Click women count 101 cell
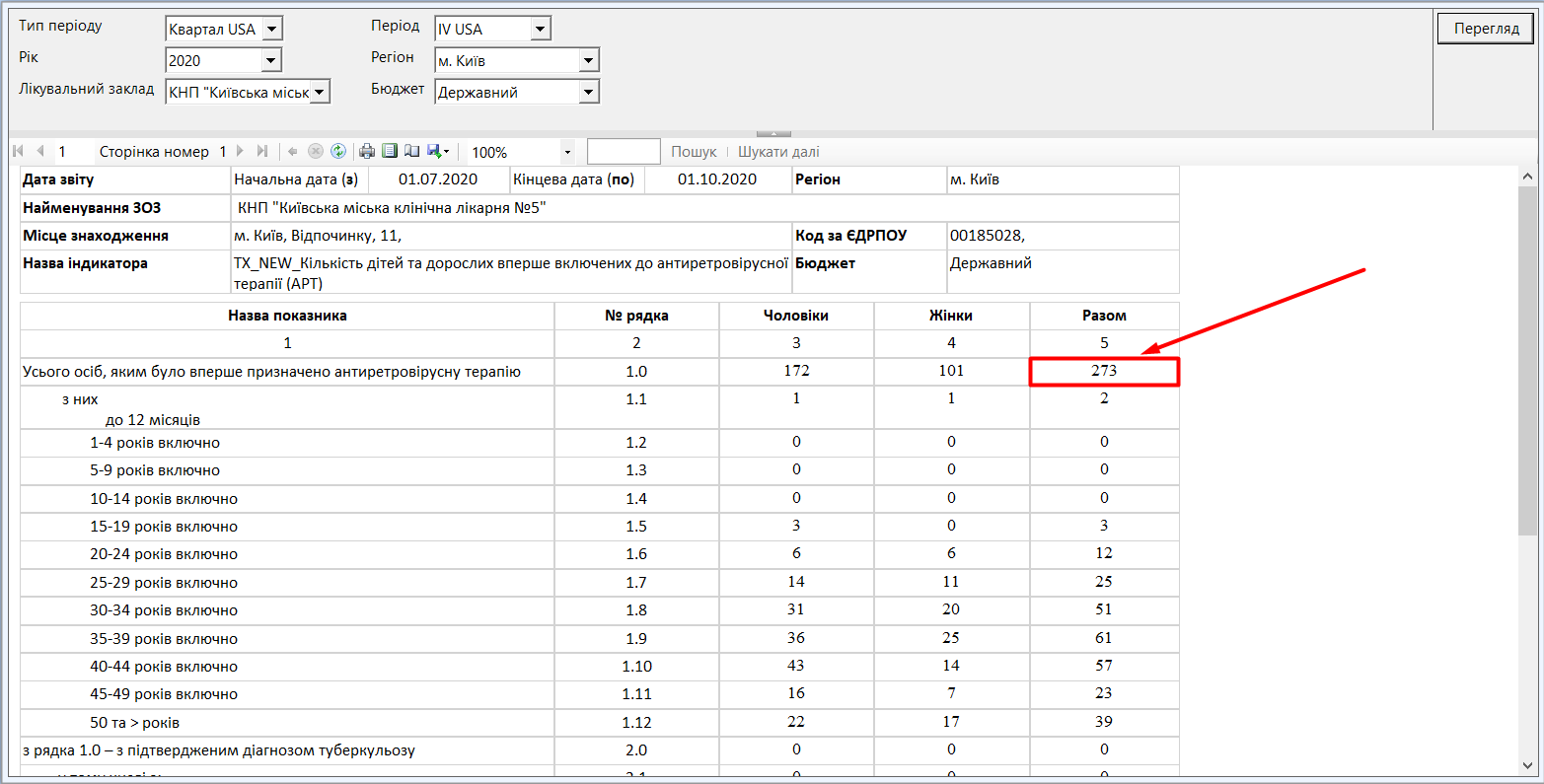1544x784 pixels. (951, 371)
